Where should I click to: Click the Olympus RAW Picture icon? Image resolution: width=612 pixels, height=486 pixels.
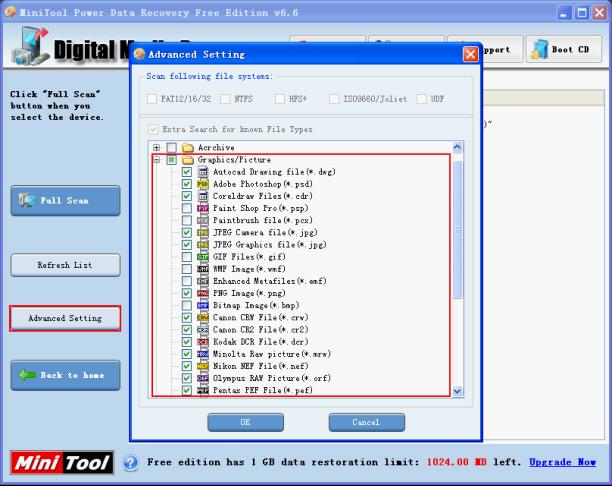click(x=203, y=378)
